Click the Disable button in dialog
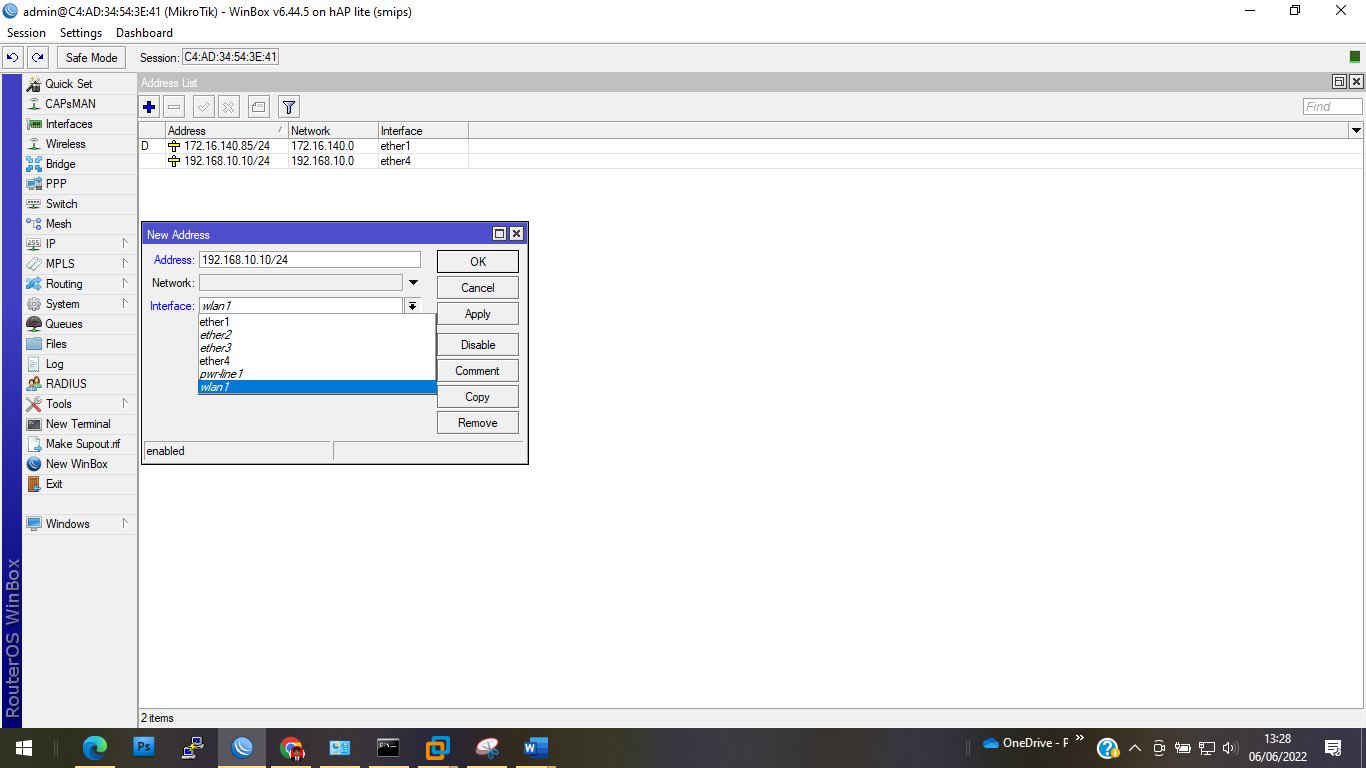 [x=478, y=345]
